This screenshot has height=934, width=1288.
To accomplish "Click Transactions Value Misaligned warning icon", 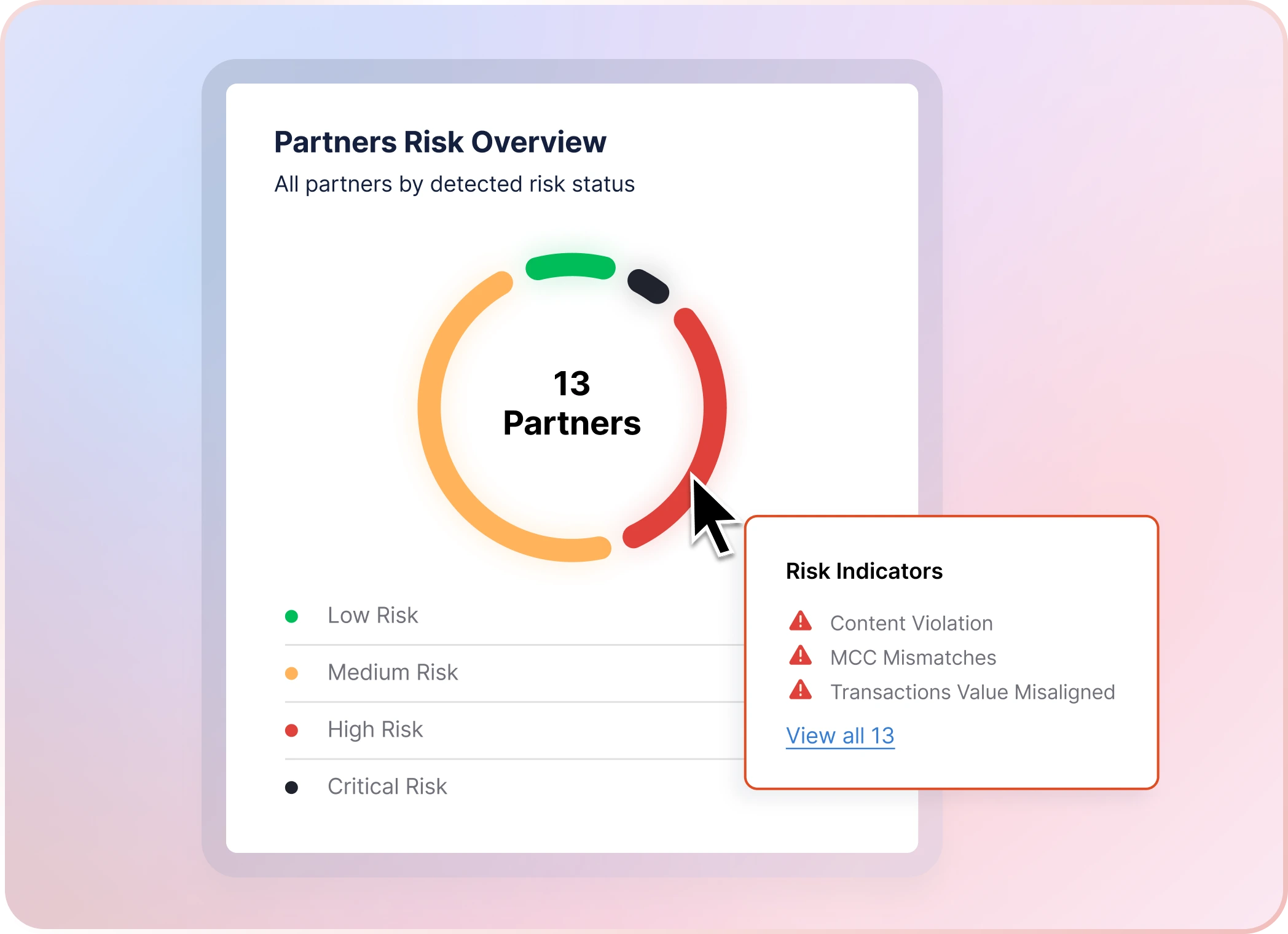I will (800, 690).
